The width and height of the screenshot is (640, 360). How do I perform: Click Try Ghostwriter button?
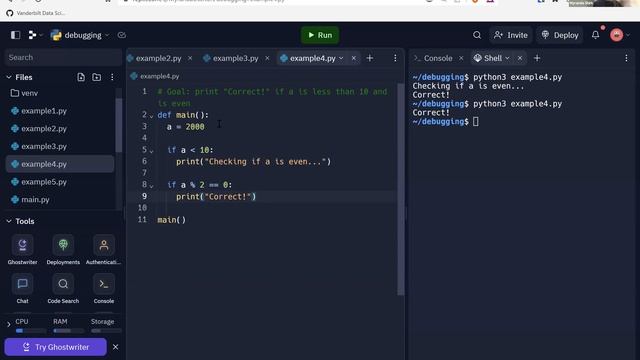pos(56,347)
